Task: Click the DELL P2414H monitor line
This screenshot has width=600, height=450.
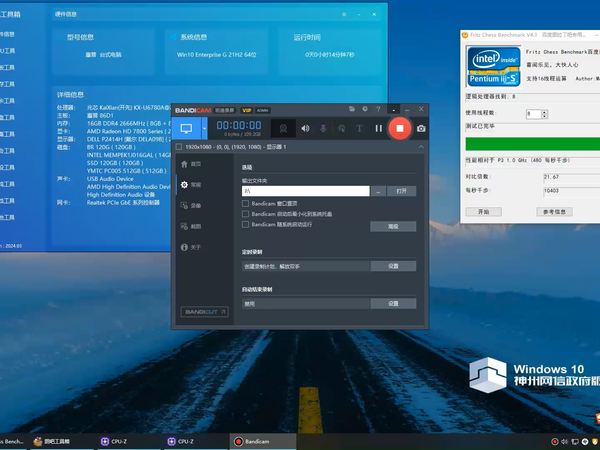Action: (x=129, y=139)
